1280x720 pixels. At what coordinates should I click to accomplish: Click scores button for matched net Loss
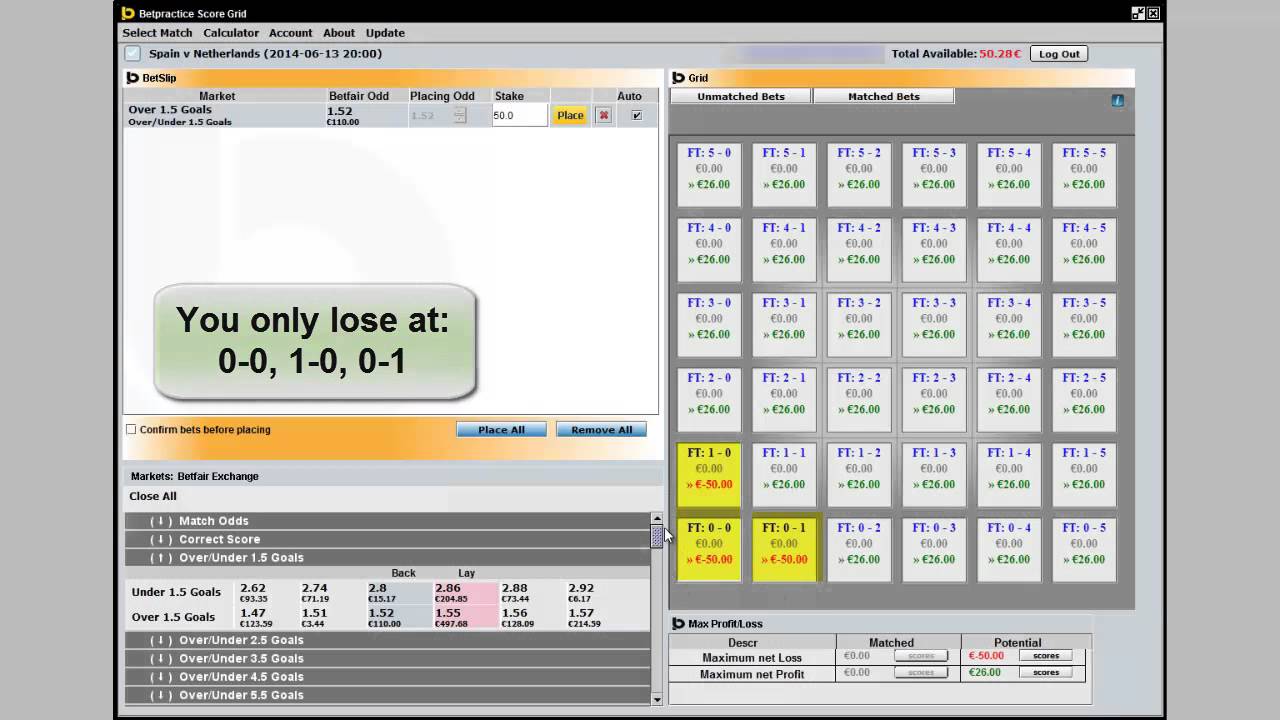921,656
